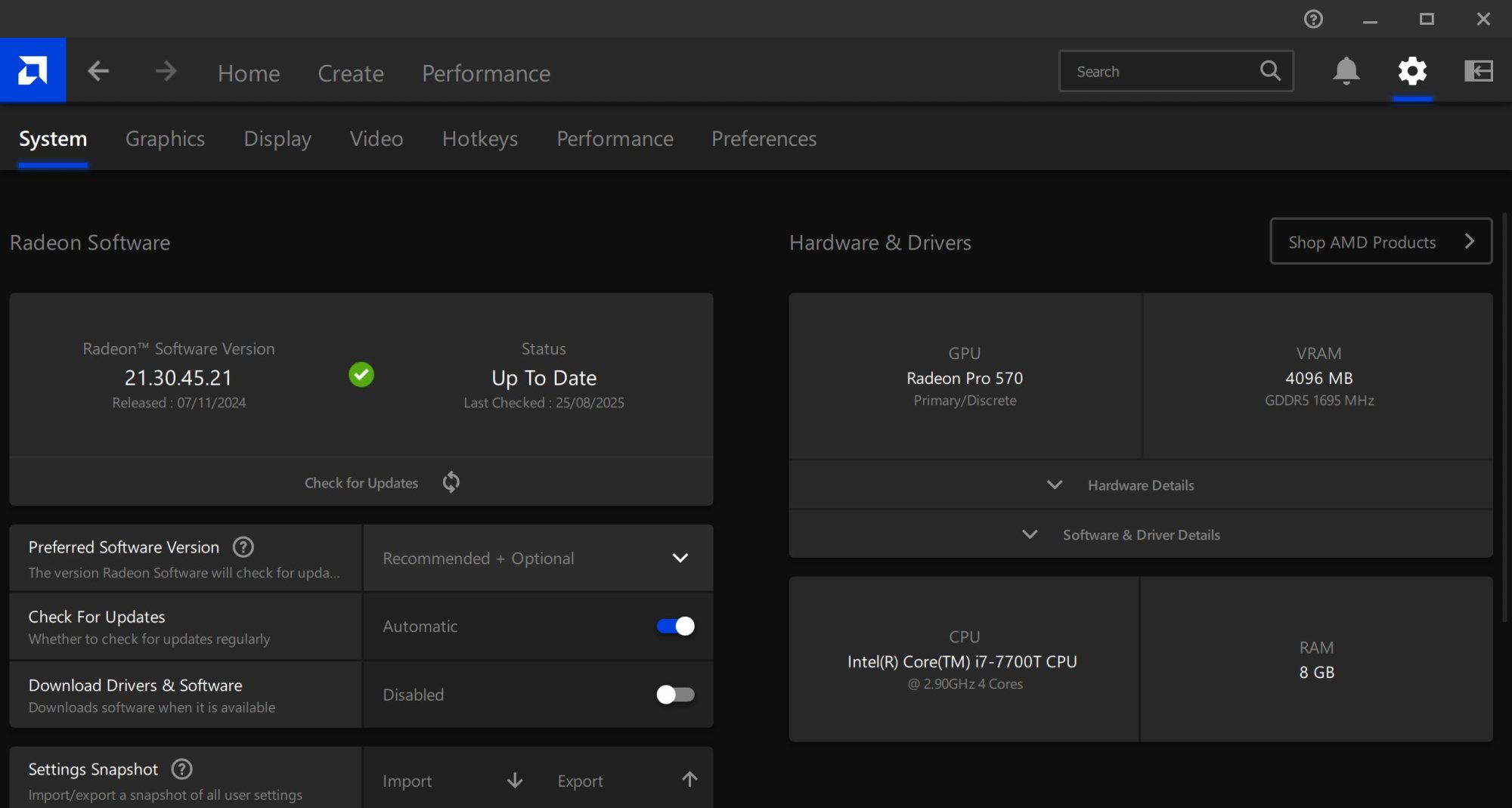Open help for Settings Snapshot
Screen dimensions: 1512x808
coord(182,769)
